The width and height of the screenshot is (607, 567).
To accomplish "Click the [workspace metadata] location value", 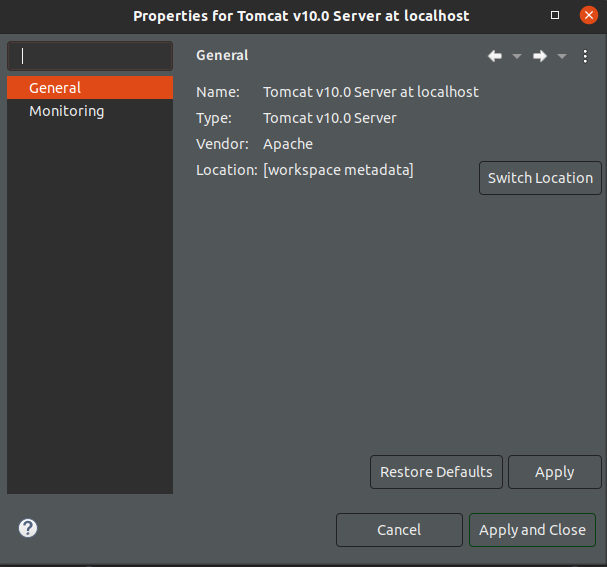I will (338, 170).
